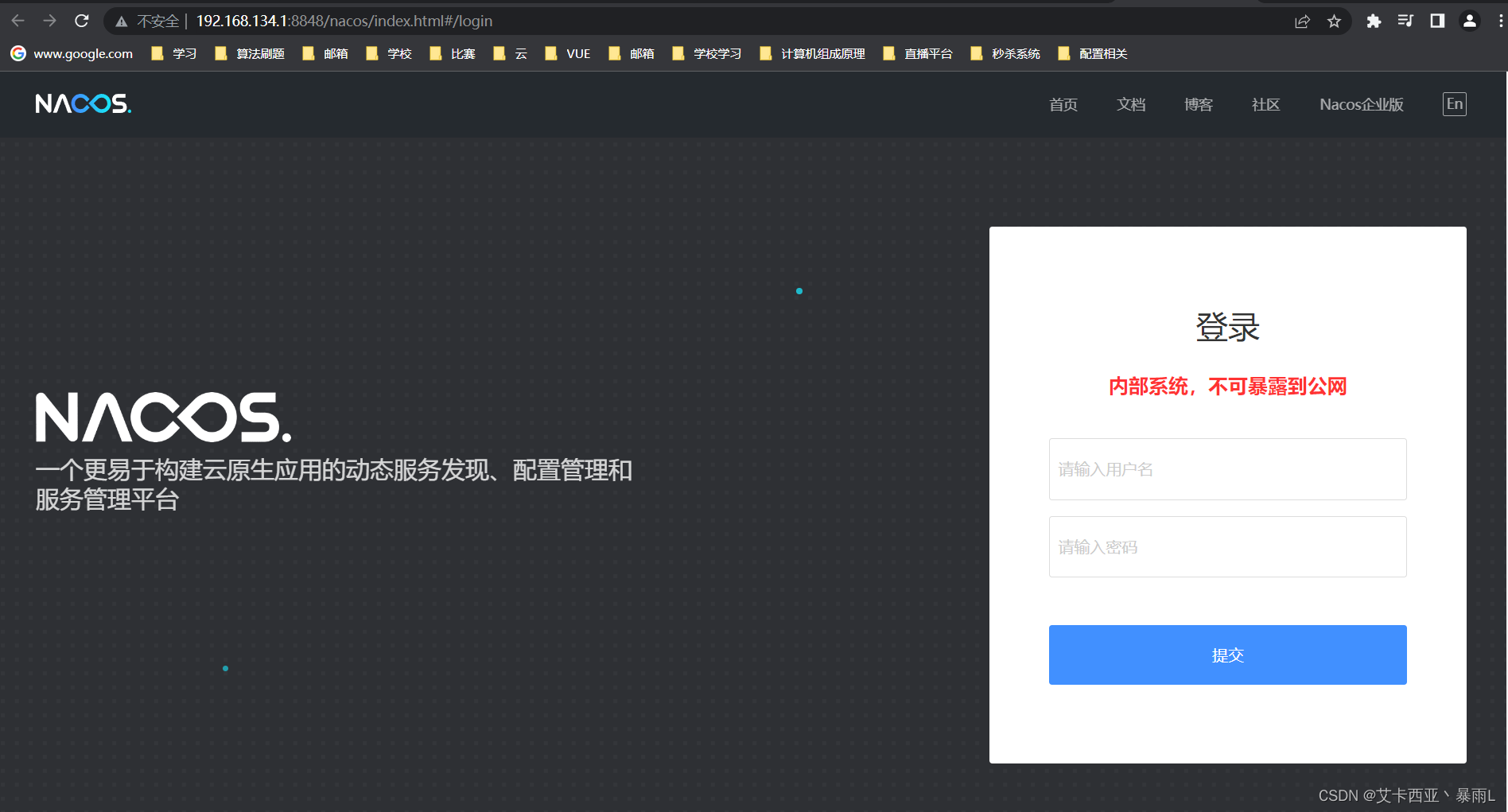The width and height of the screenshot is (1508, 812).
Task: Open www.google.com bookmark
Action: click(72, 53)
